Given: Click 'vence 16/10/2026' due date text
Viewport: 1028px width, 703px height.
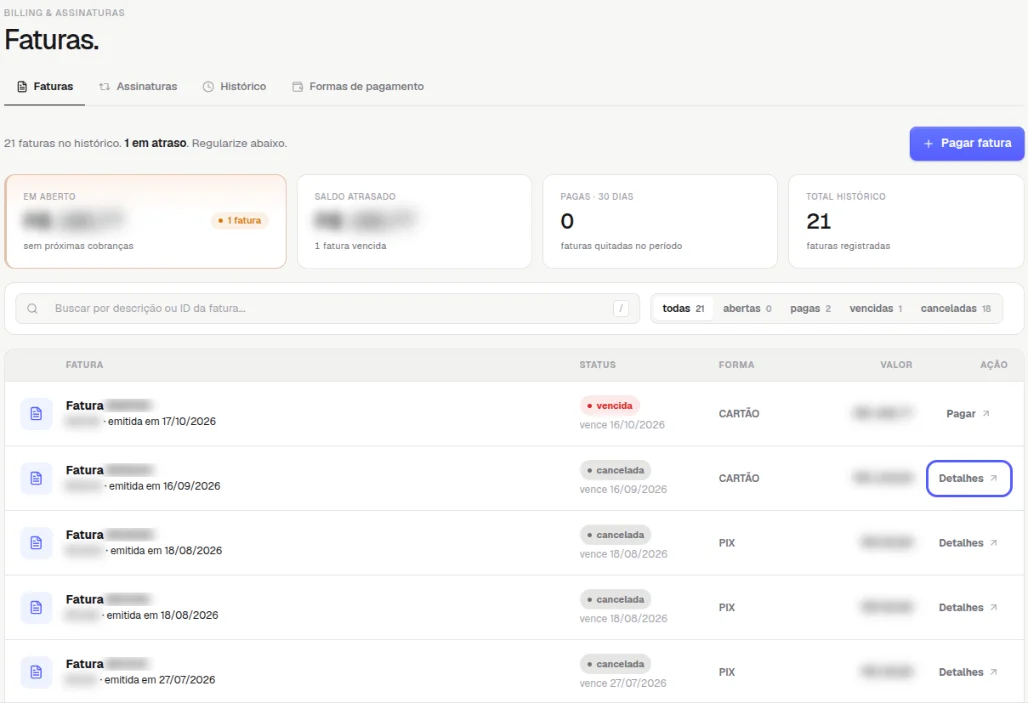Looking at the screenshot, I should click(x=622, y=425).
